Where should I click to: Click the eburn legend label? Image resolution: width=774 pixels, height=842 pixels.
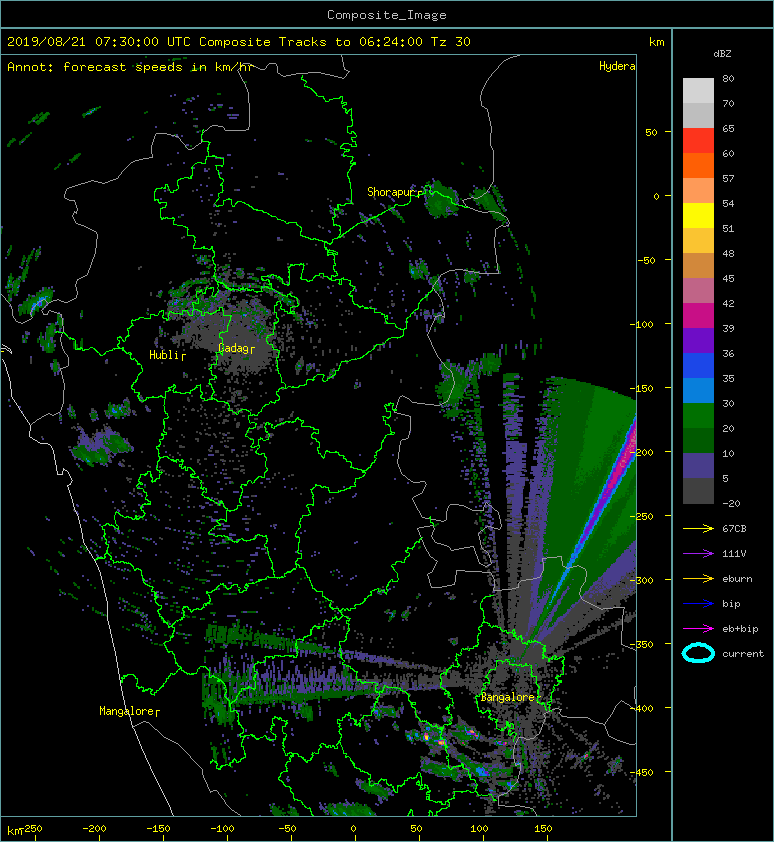pos(737,578)
